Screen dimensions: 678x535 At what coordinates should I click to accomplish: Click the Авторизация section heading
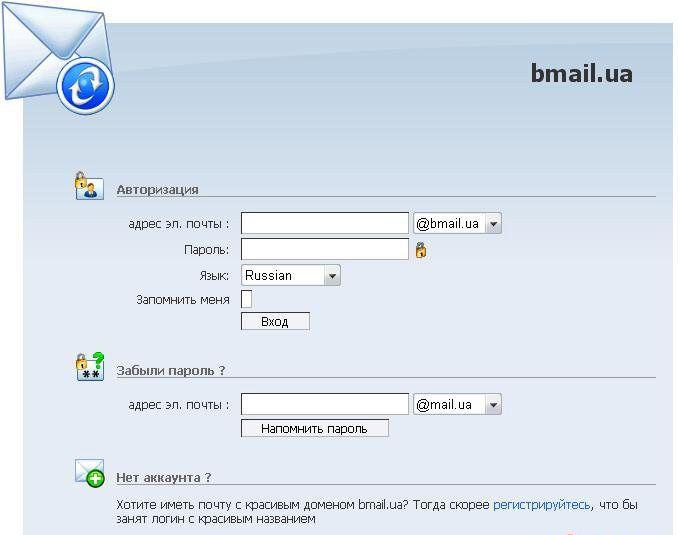[157, 189]
